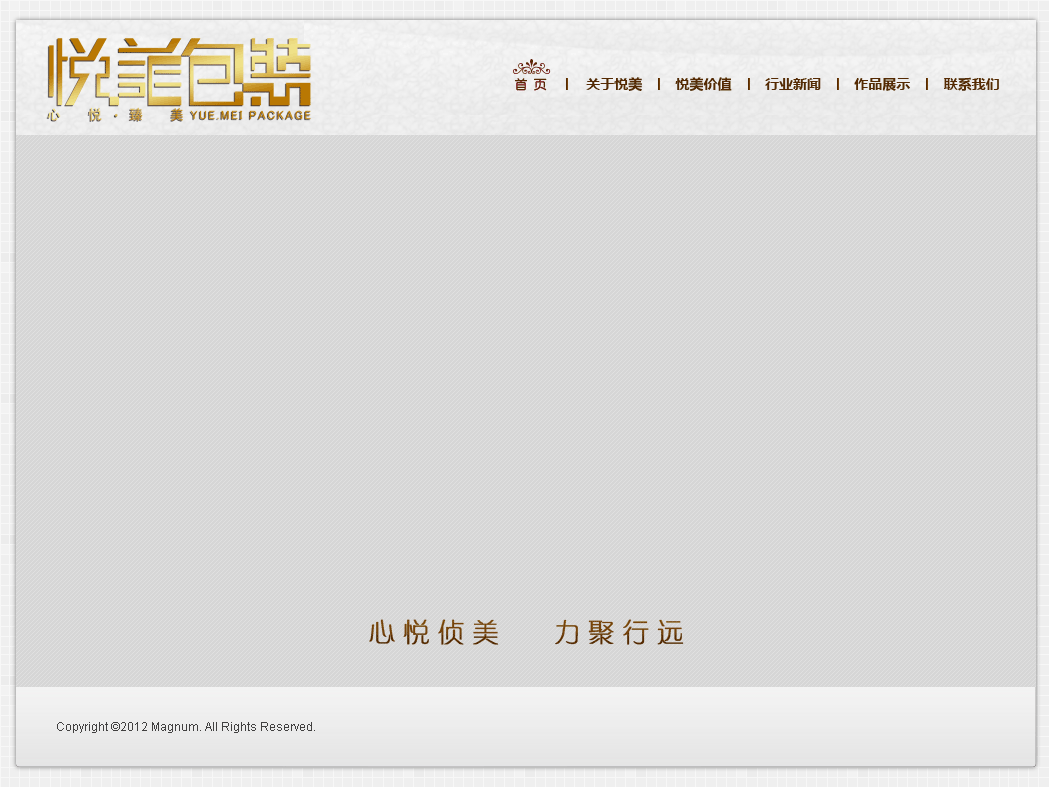The image size is (1049, 787).
Task: Open the 行业新闻 industry news page
Action: coord(792,85)
